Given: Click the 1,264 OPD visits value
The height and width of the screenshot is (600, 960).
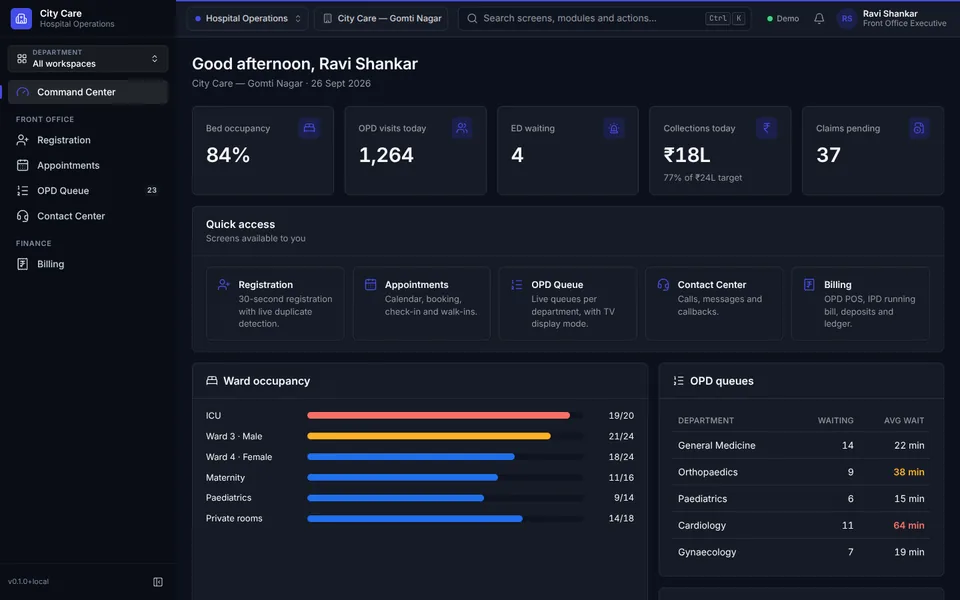Looking at the screenshot, I should (x=386, y=155).
